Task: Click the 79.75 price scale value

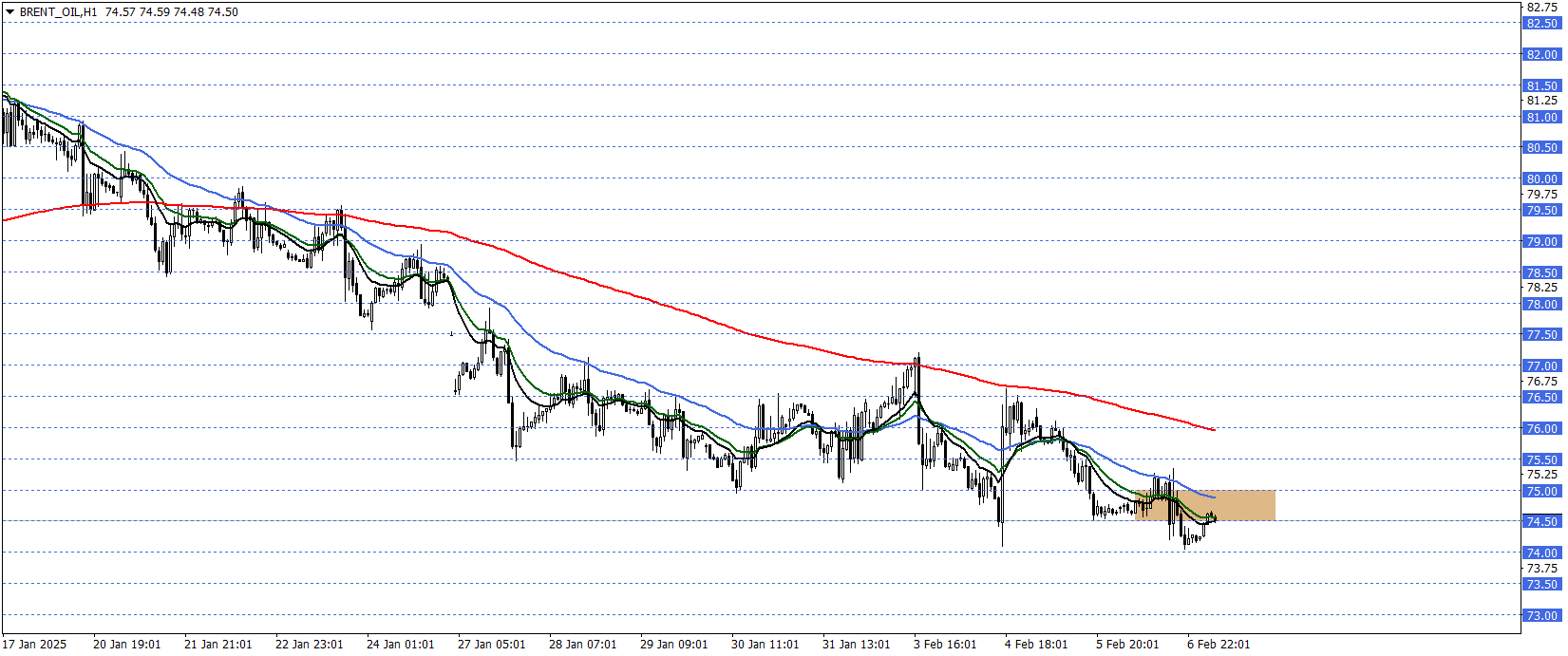Action: 1542,194
